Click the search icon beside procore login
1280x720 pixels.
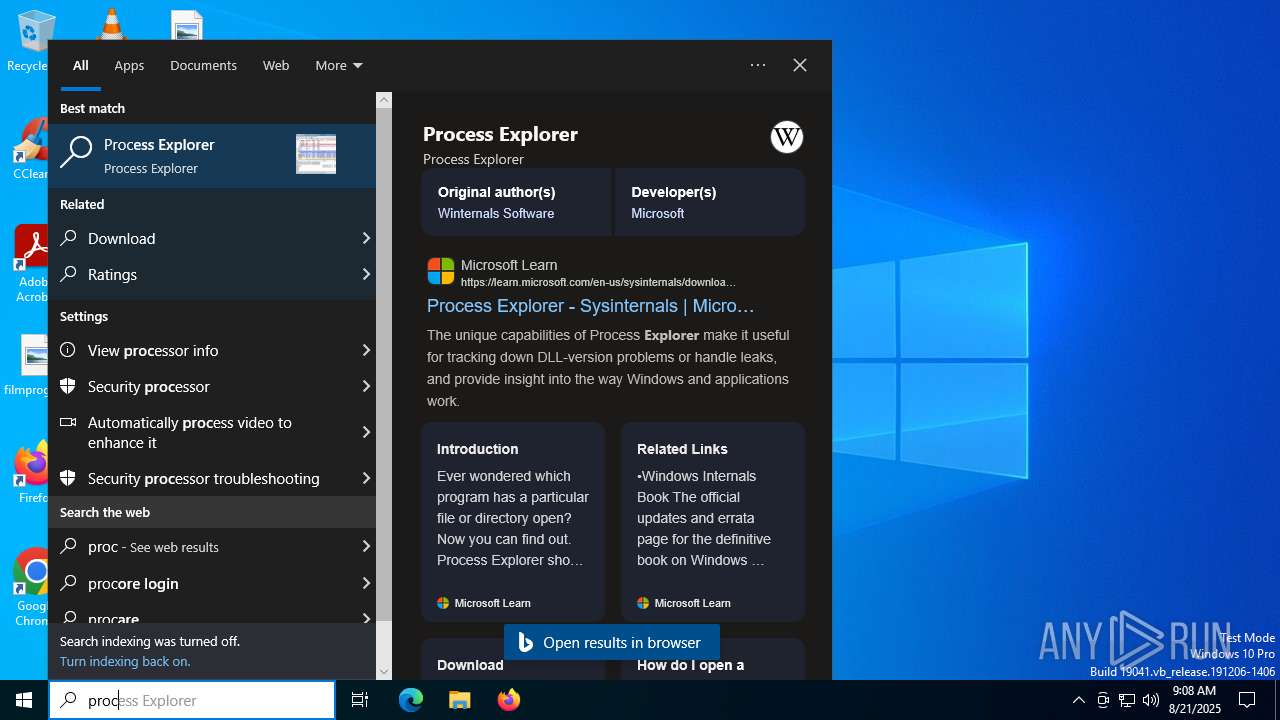68,582
